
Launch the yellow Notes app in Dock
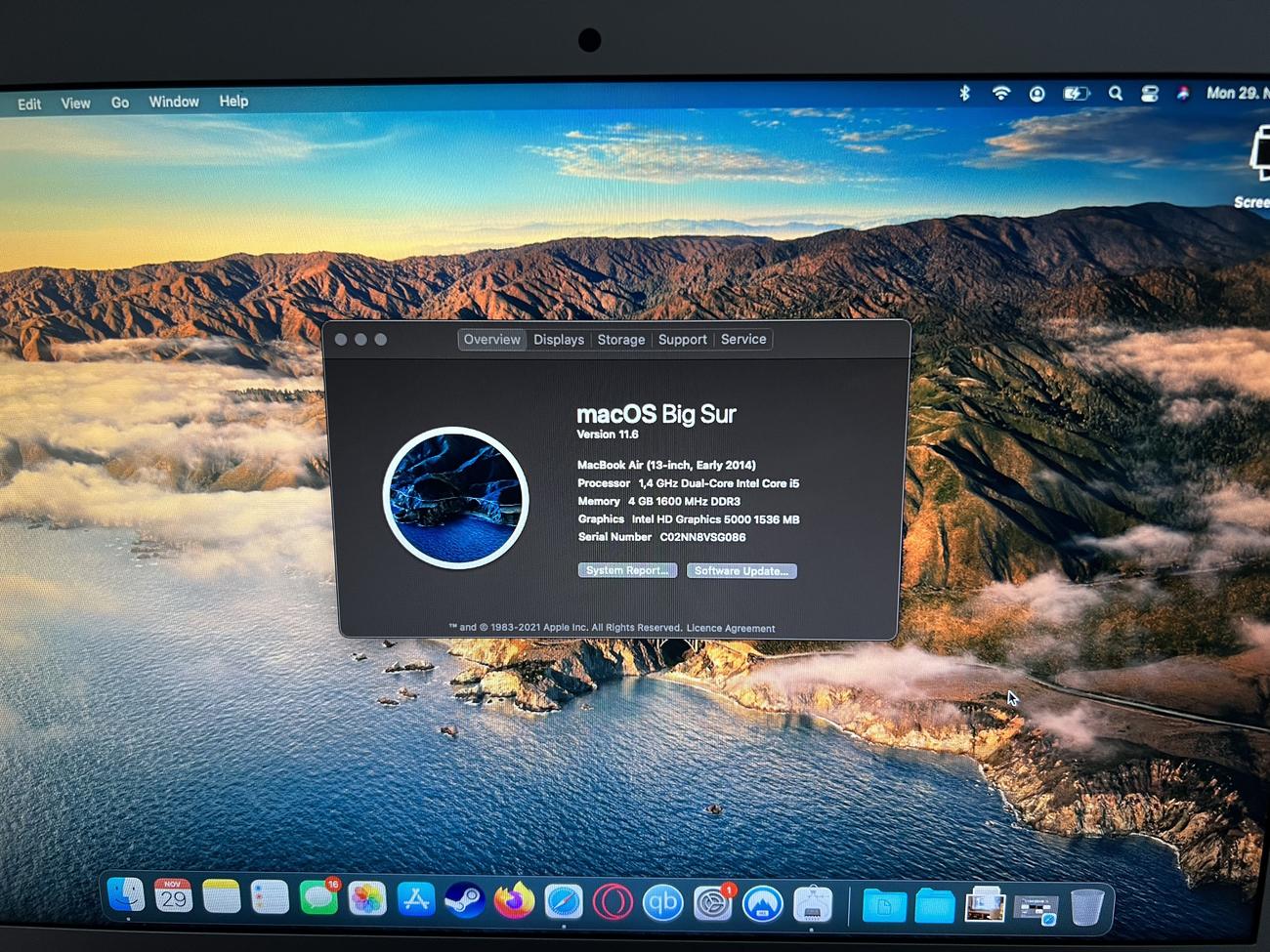(222, 897)
